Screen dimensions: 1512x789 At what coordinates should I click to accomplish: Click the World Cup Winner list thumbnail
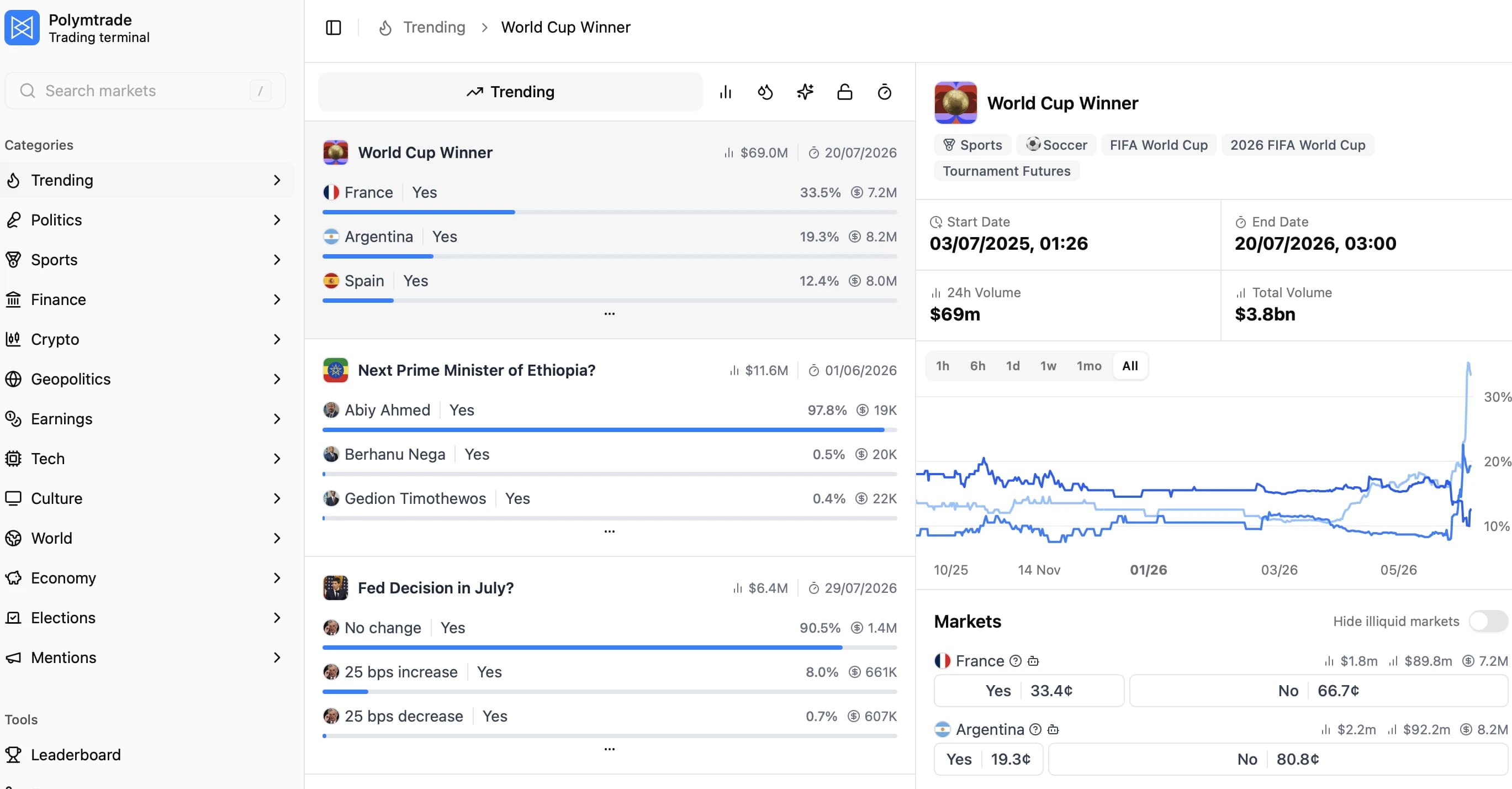click(x=335, y=152)
